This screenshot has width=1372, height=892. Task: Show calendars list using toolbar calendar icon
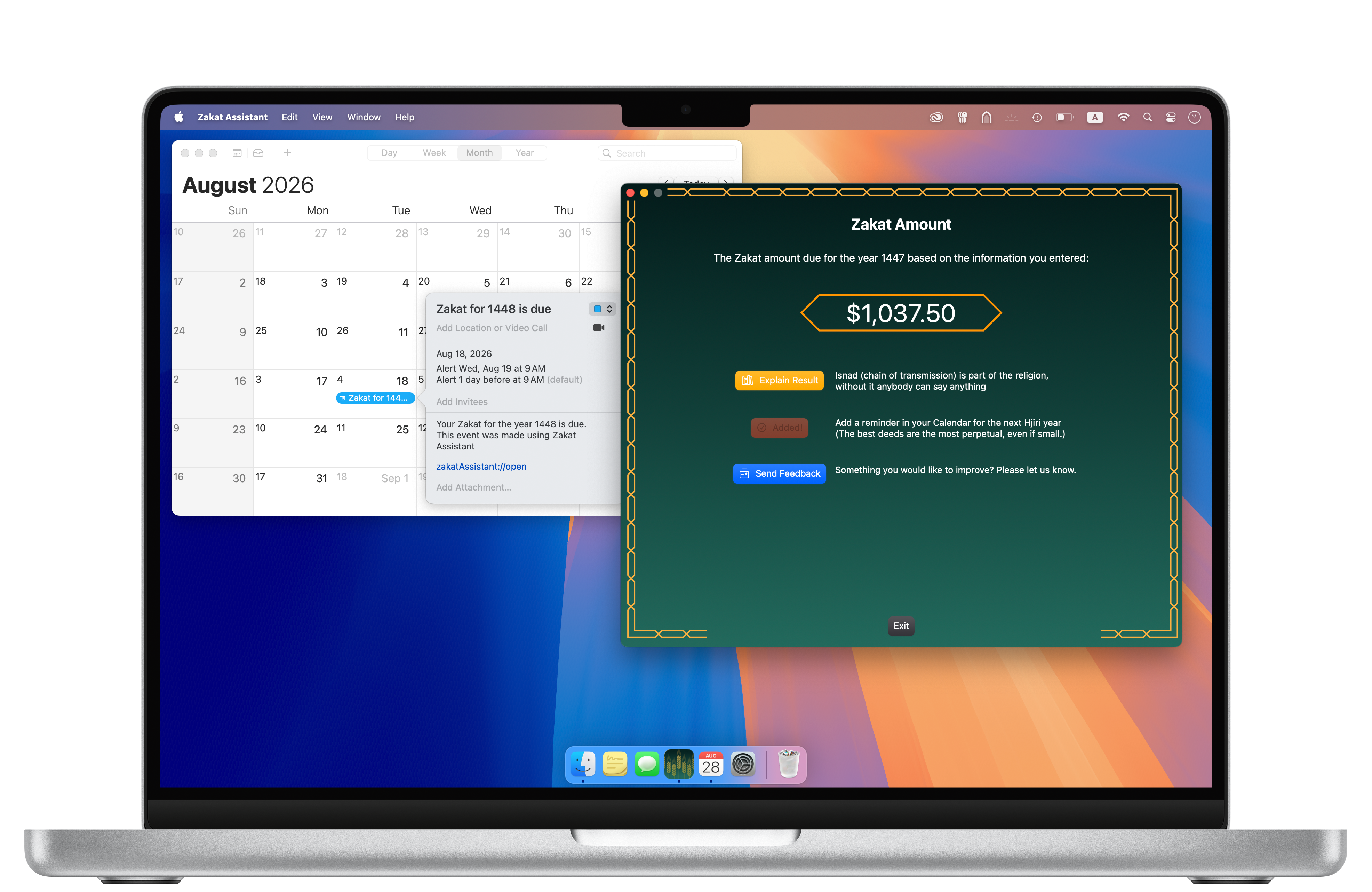click(237, 153)
